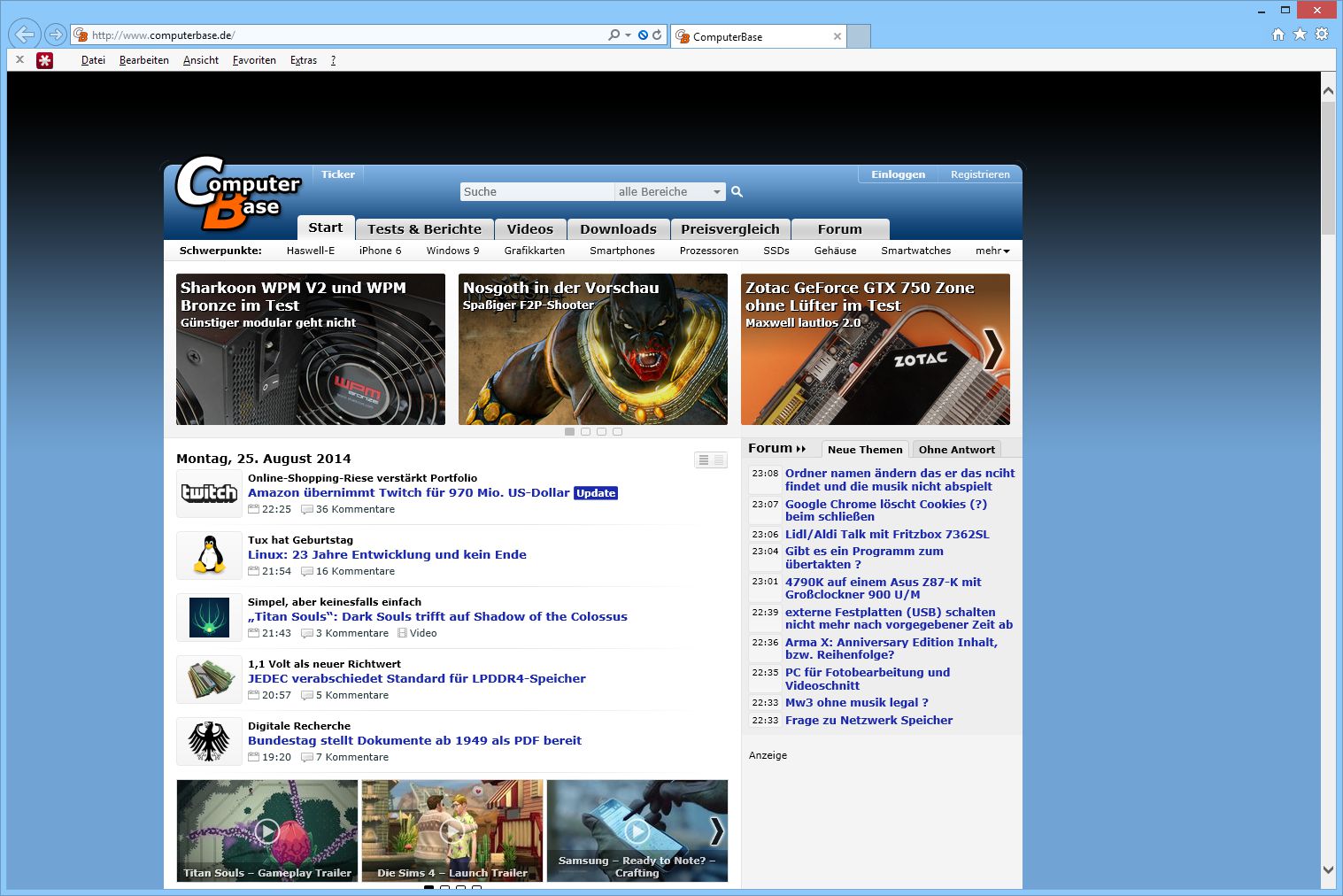Click in the Suche search field
The height and width of the screenshot is (896, 1343).
point(536,191)
